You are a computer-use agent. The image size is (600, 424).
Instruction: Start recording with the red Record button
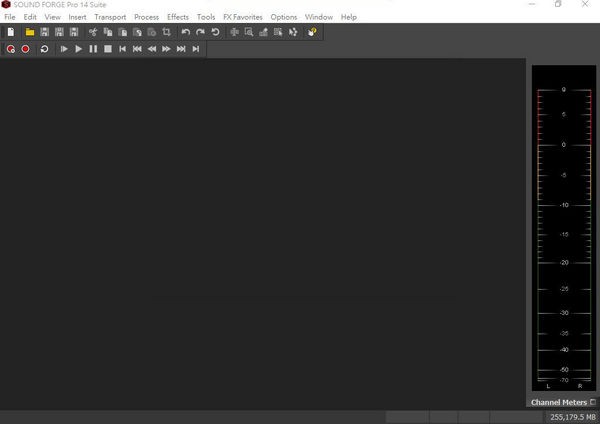(x=25, y=49)
